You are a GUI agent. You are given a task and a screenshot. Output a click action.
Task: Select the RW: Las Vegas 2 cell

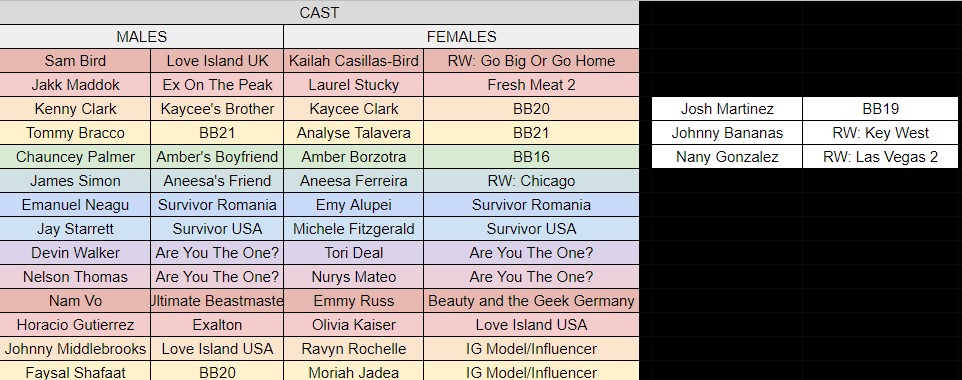tap(880, 157)
